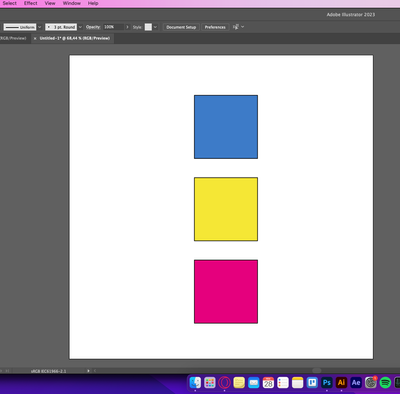Click the Document Setup button

[181, 27]
